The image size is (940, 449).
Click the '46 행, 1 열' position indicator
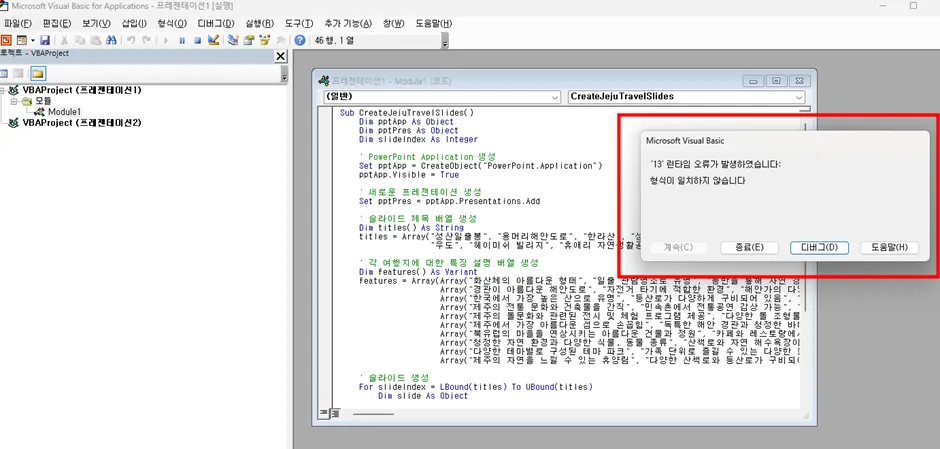coord(335,41)
